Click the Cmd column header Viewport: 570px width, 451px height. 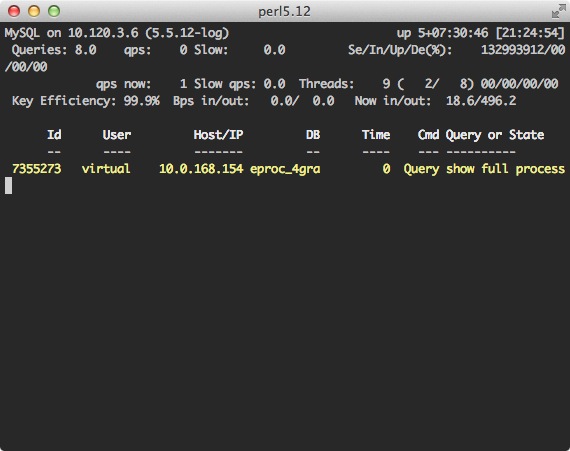(428, 135)
